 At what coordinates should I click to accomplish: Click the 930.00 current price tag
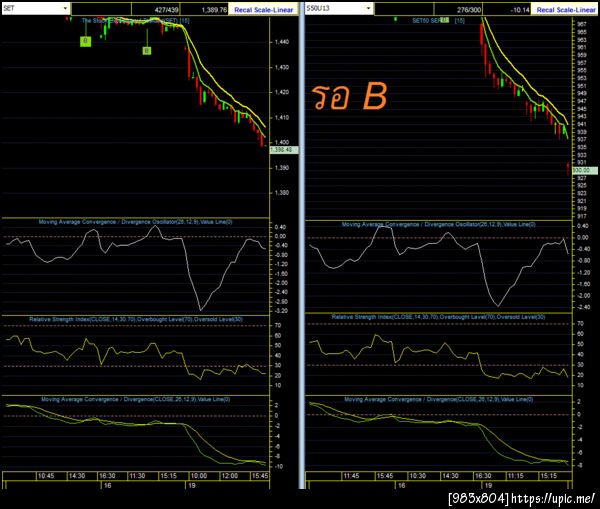coord(584,170)
